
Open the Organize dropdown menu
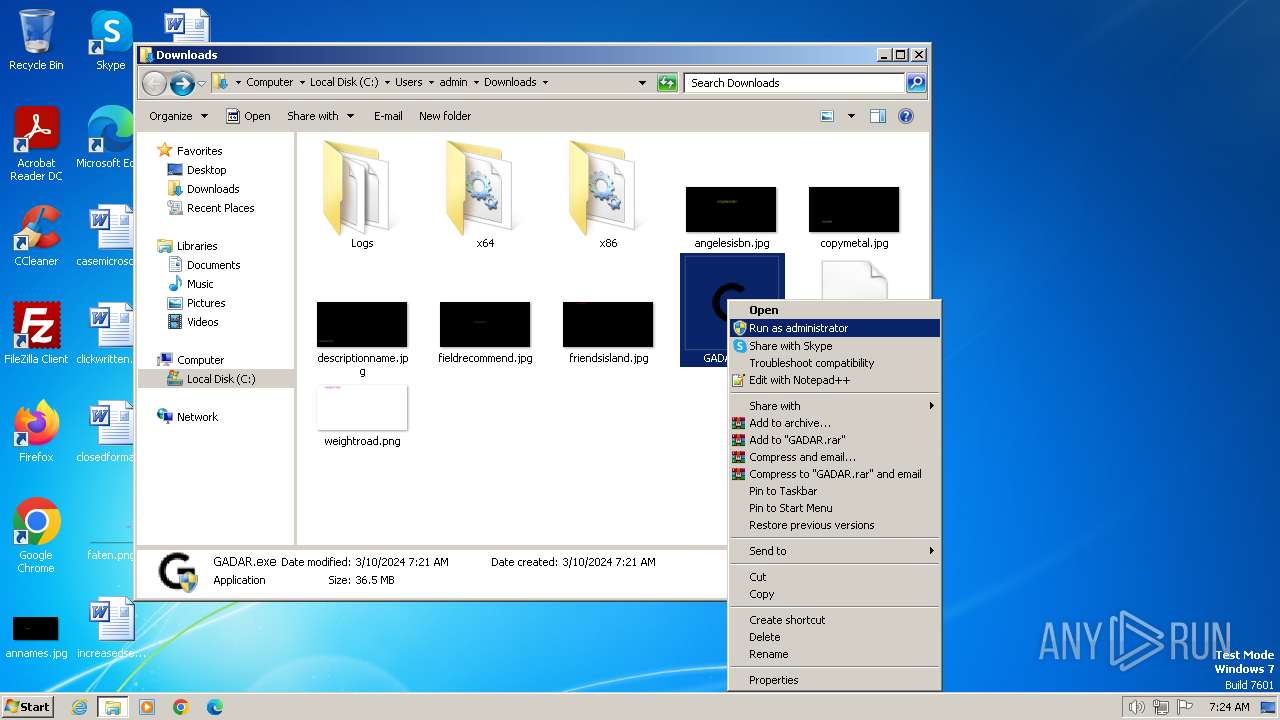point(178,116)
